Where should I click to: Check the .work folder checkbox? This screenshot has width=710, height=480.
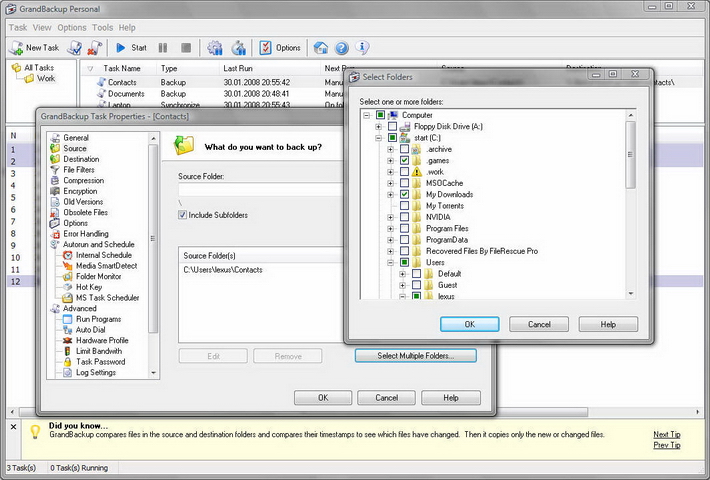tap(404, 172)
